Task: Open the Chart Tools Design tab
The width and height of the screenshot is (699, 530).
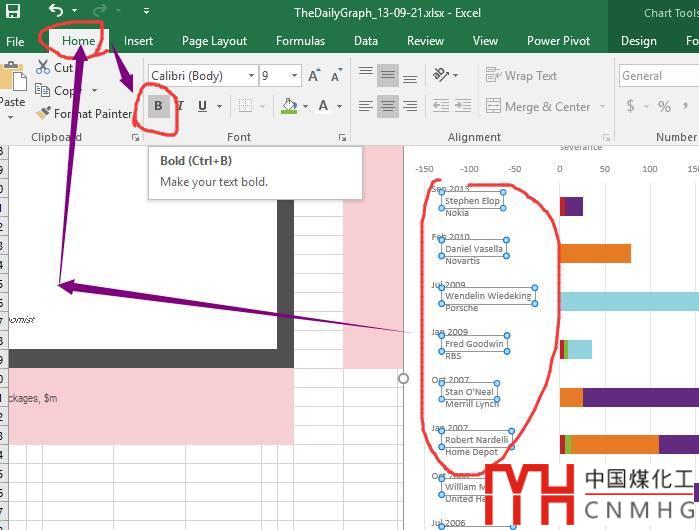Action: click(638, 41)
